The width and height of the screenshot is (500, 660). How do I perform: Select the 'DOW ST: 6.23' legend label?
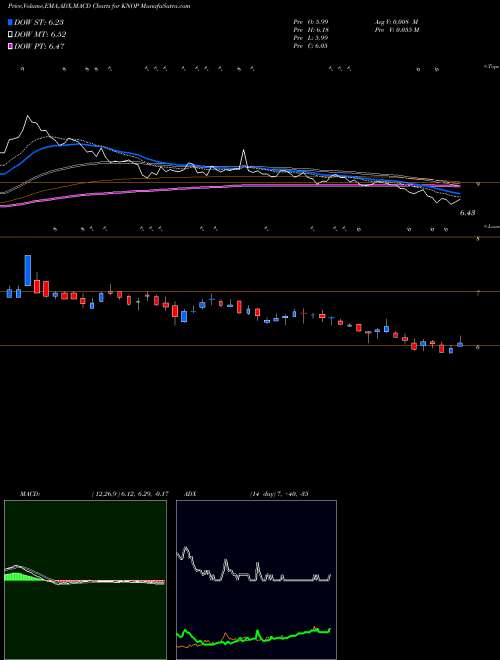(39, 22)
